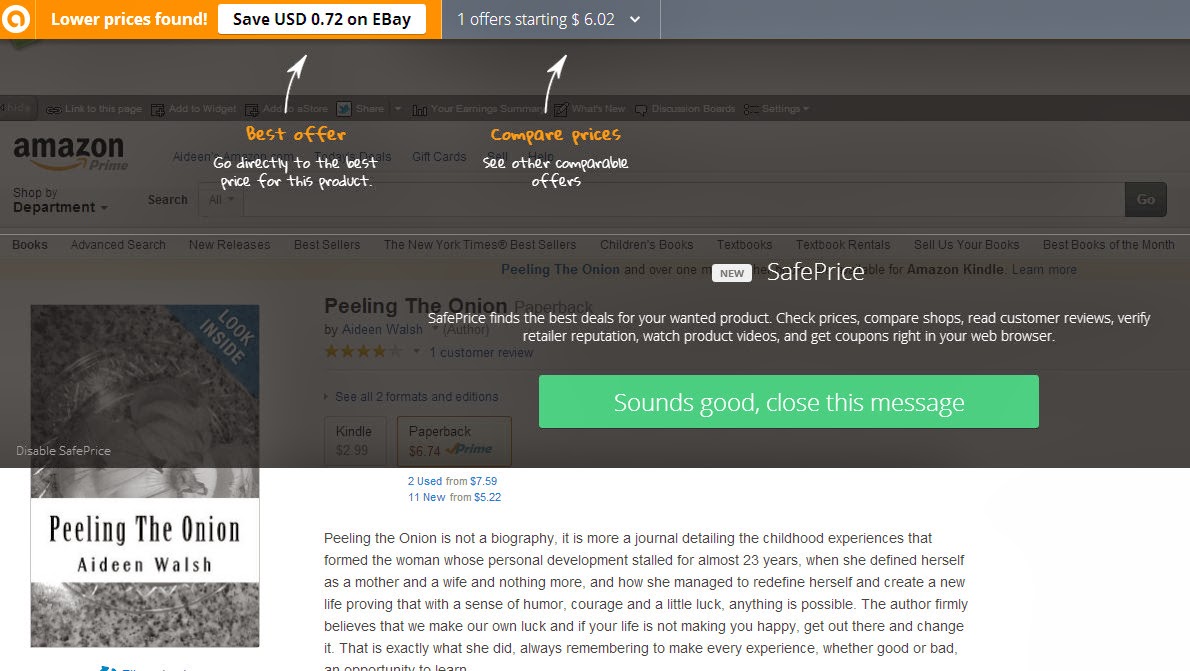This screenshot has width=1190, height=671.
Task: Open Advanced Search tab
Action: click(118, 244)
